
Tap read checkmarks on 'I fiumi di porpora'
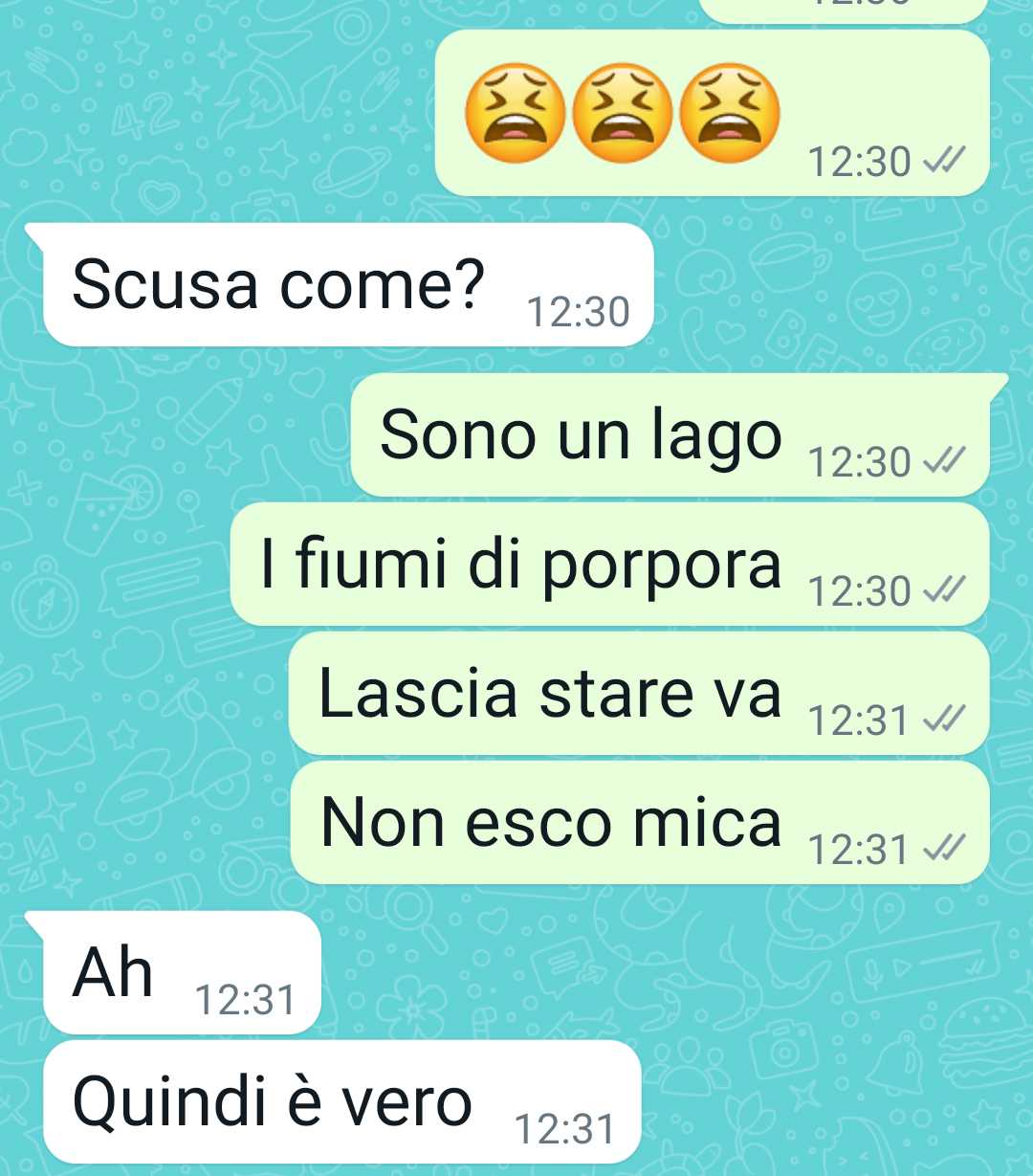(x=943, y=591)
